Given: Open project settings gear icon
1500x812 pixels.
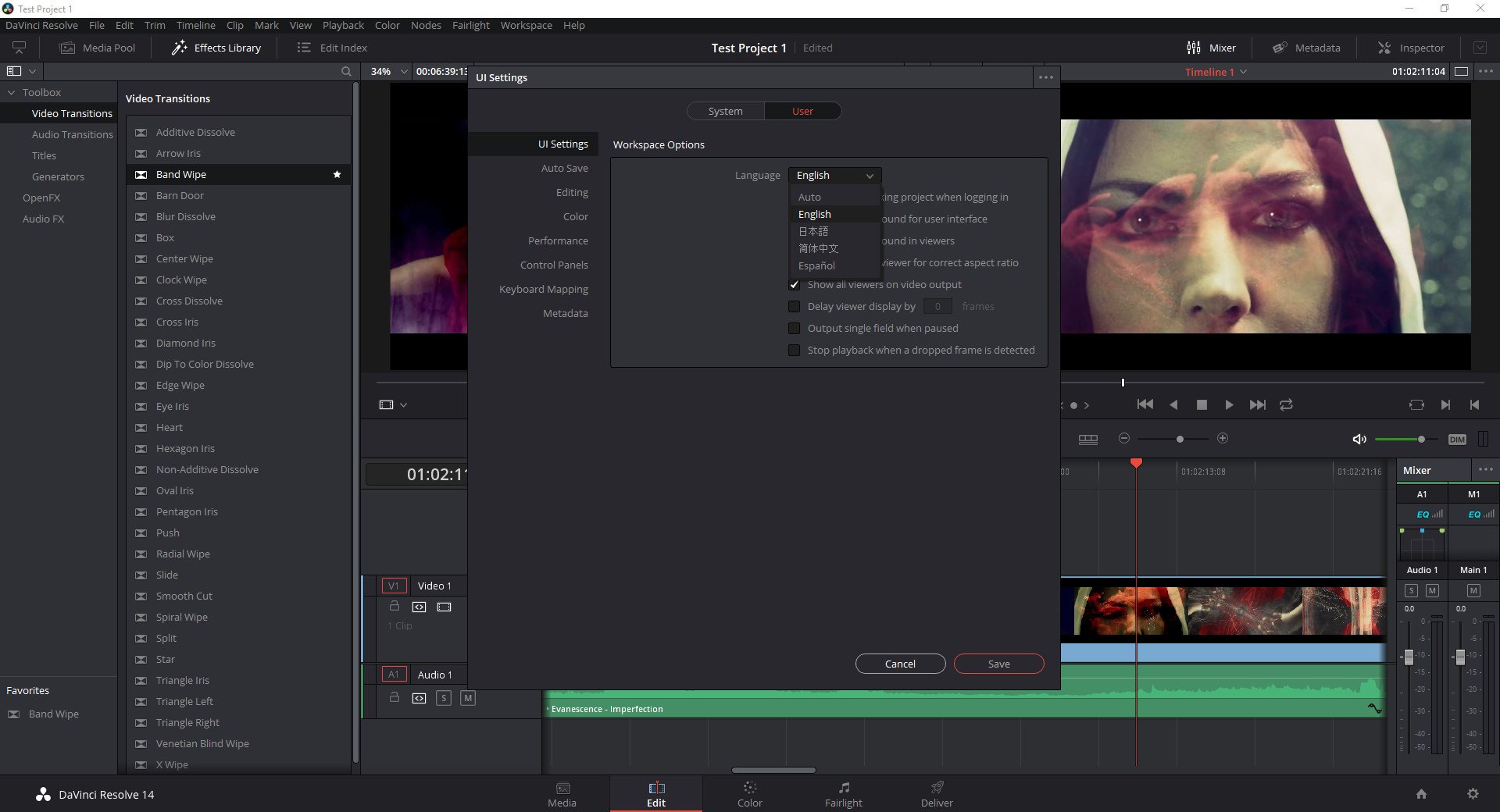Looking at the screenshot, I should [1473, 794].
